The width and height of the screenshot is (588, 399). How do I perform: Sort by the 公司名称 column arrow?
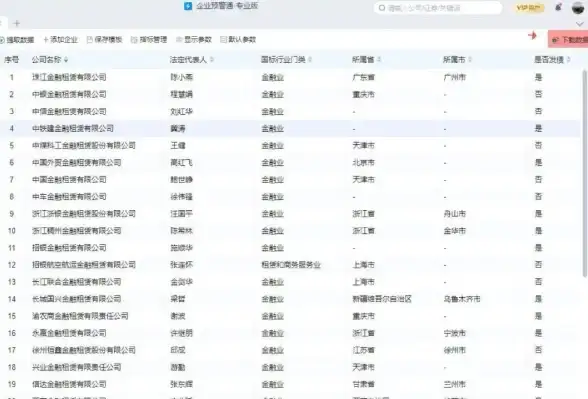pyautogui.click(x=66, y=60)
